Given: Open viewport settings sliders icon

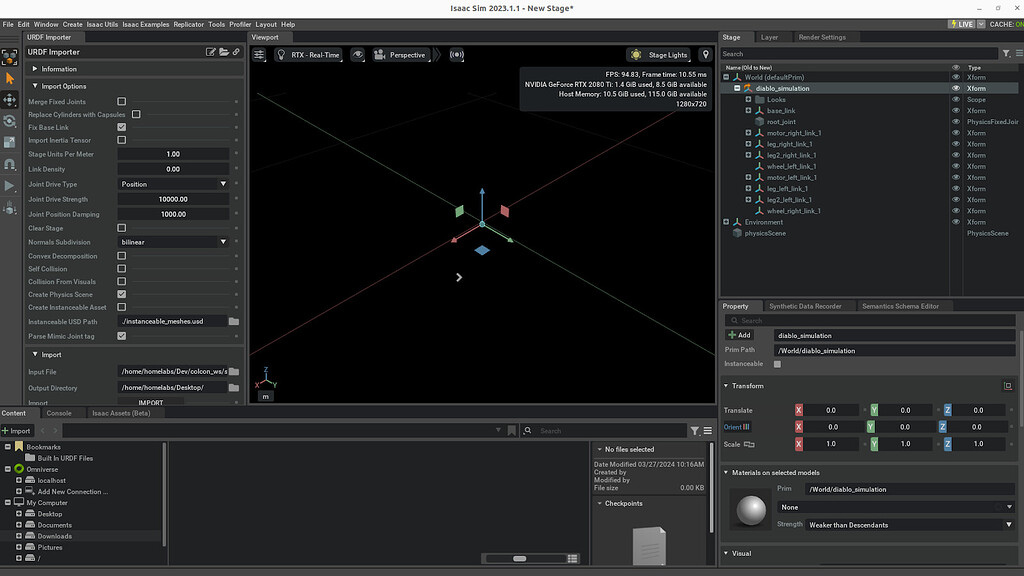Looking at the screenshot, I should pos(259,55).
